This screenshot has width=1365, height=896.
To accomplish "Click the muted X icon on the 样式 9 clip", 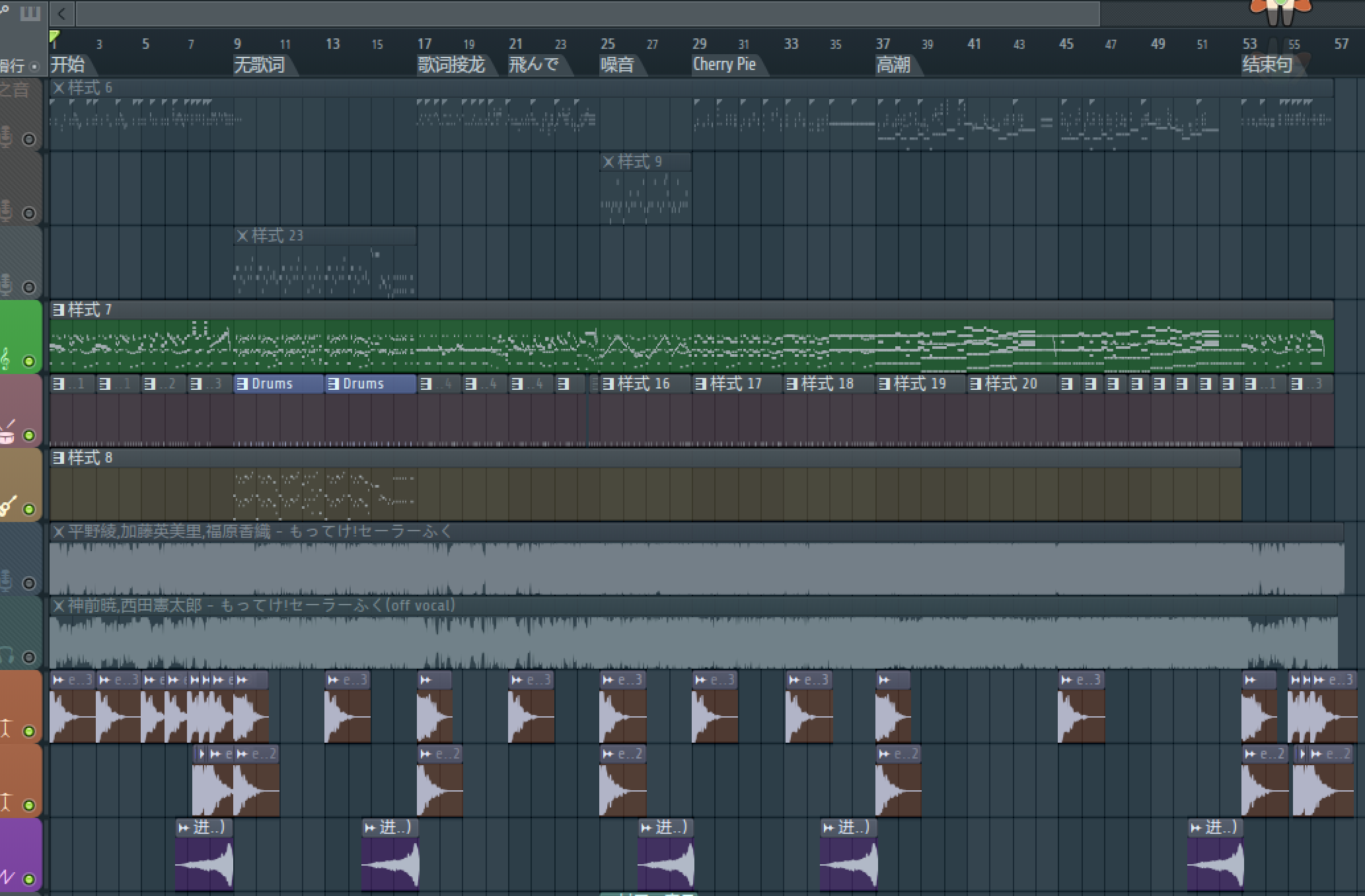I will click(x=609, y=161).
